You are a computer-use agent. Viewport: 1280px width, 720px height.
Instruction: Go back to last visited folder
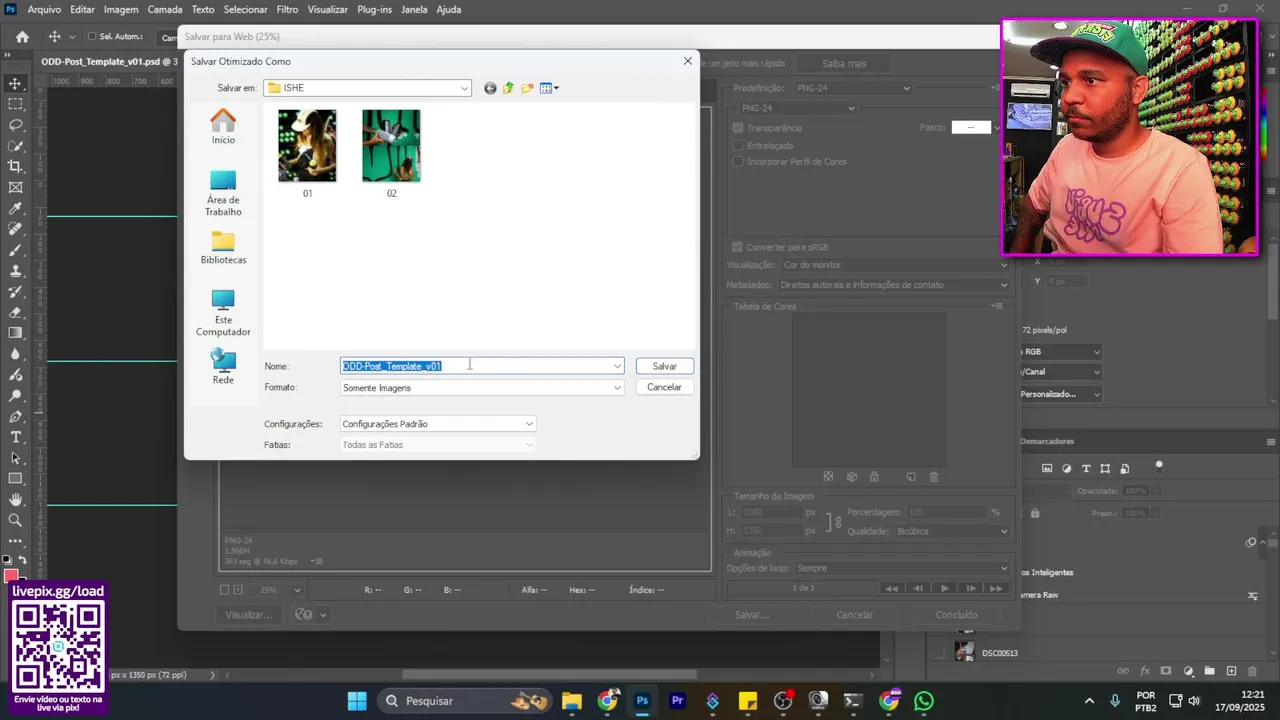(490, 88)
